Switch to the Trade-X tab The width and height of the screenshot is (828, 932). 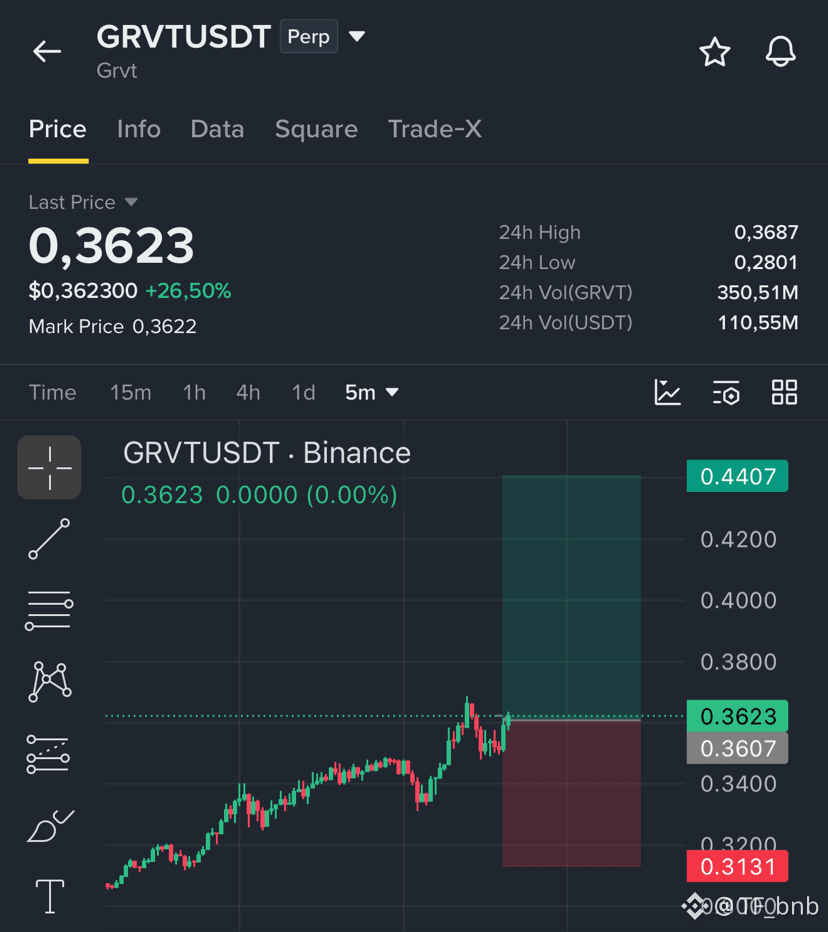point(435,130)
